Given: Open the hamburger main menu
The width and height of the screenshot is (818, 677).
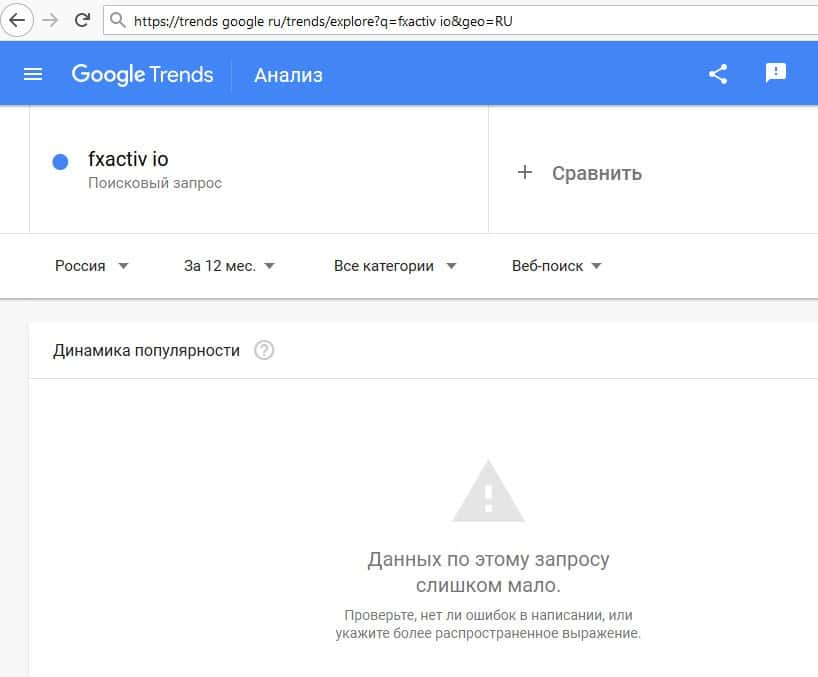Looking at the screenshot, I should [x=33, y=74].
